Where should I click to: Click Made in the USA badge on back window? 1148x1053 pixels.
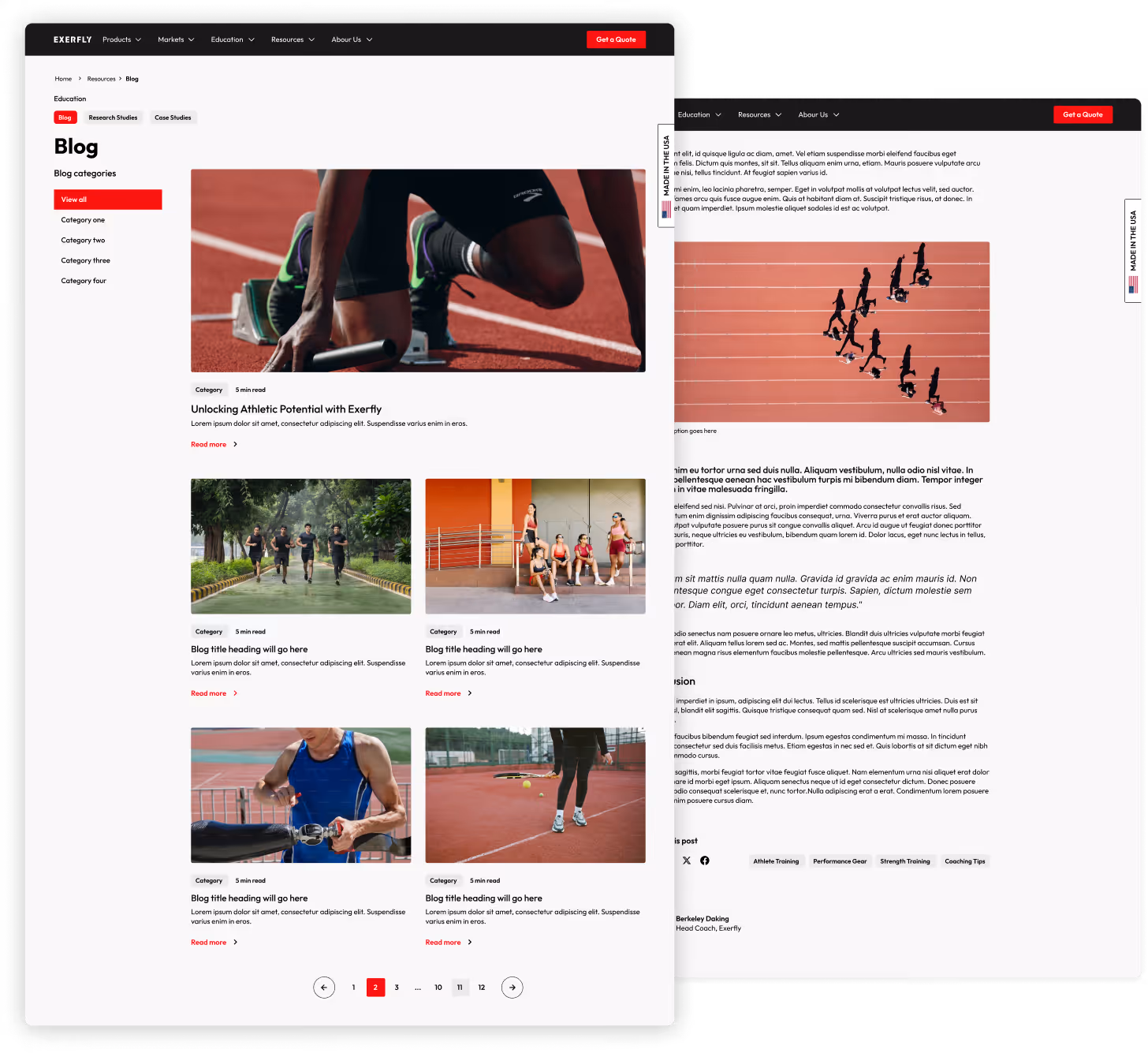pos(1133,251)
